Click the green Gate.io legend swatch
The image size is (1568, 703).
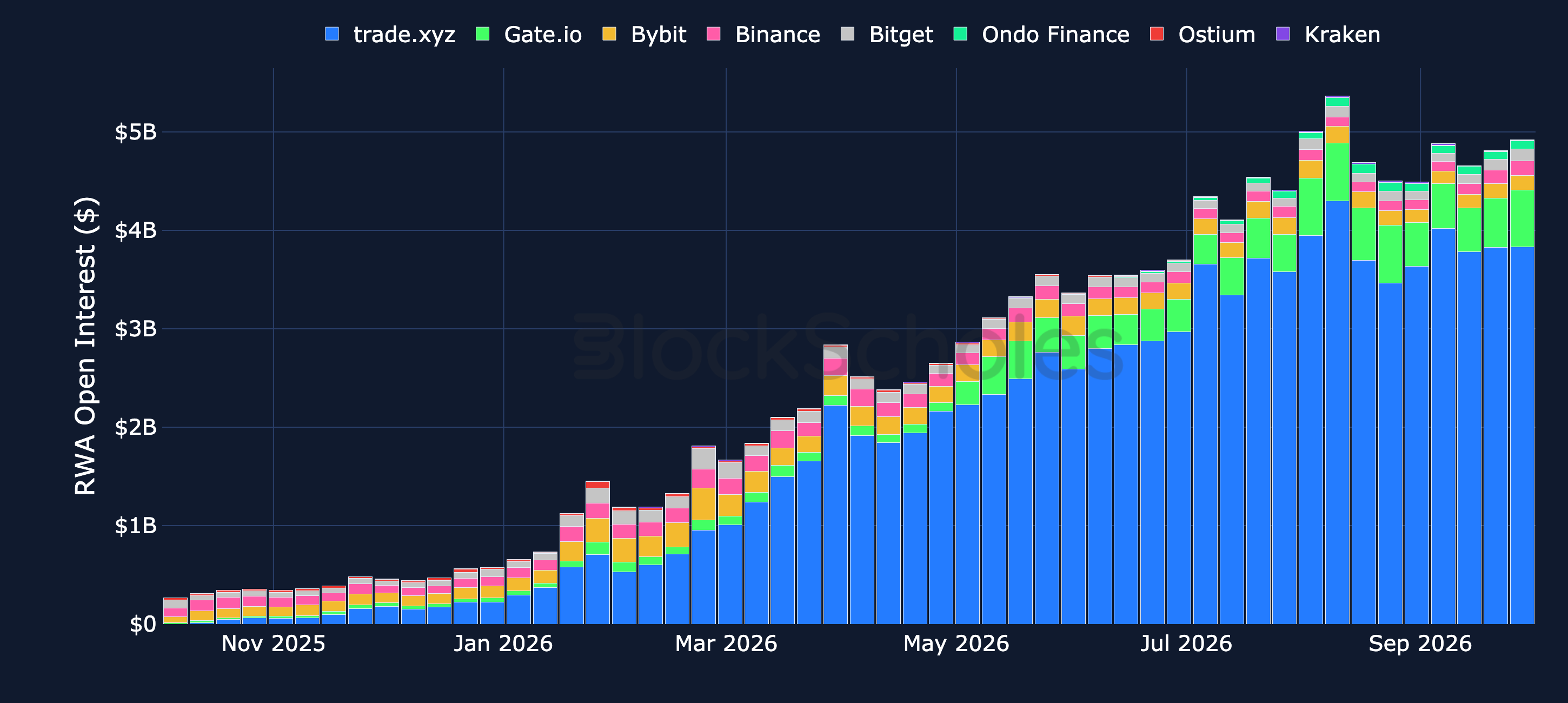pos(483,34)
